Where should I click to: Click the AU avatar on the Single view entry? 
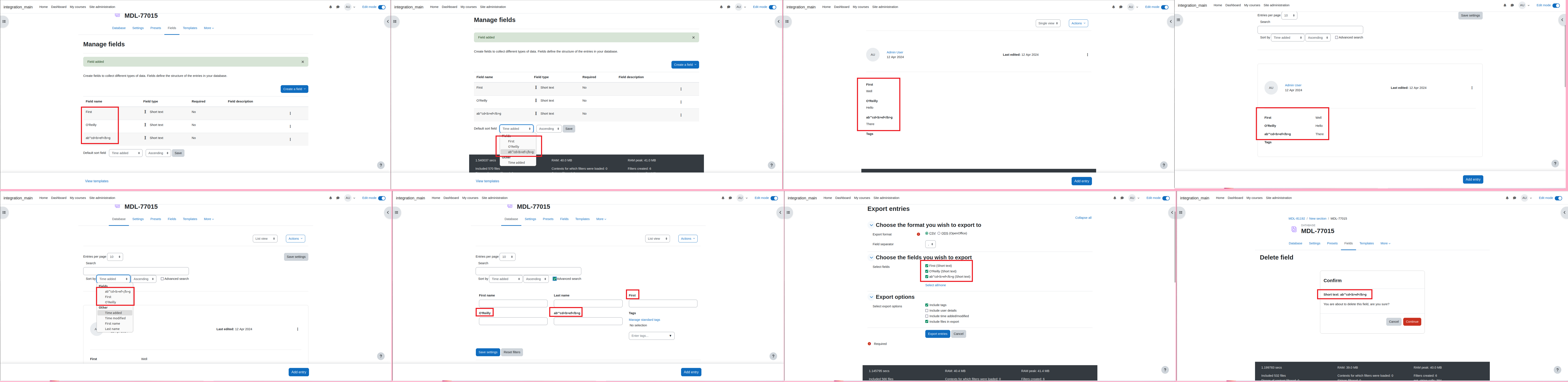click(x=873, y=55)
